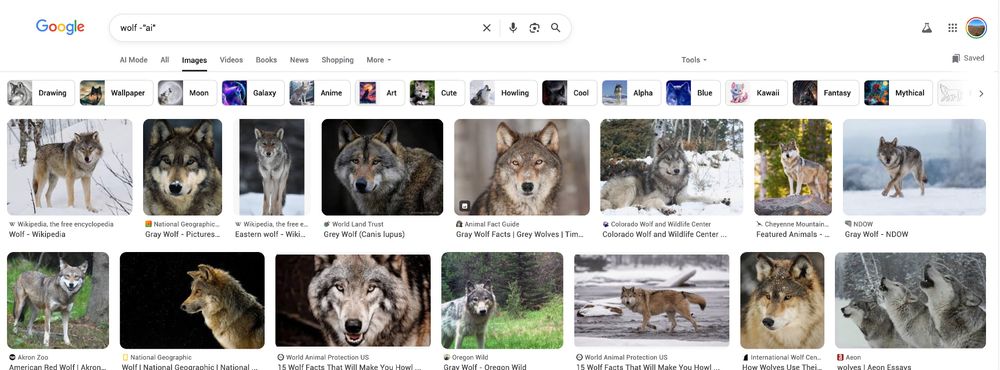
Task: Open the Featured Animals Cheyenne Mountain image
Action: pos(793,167)
